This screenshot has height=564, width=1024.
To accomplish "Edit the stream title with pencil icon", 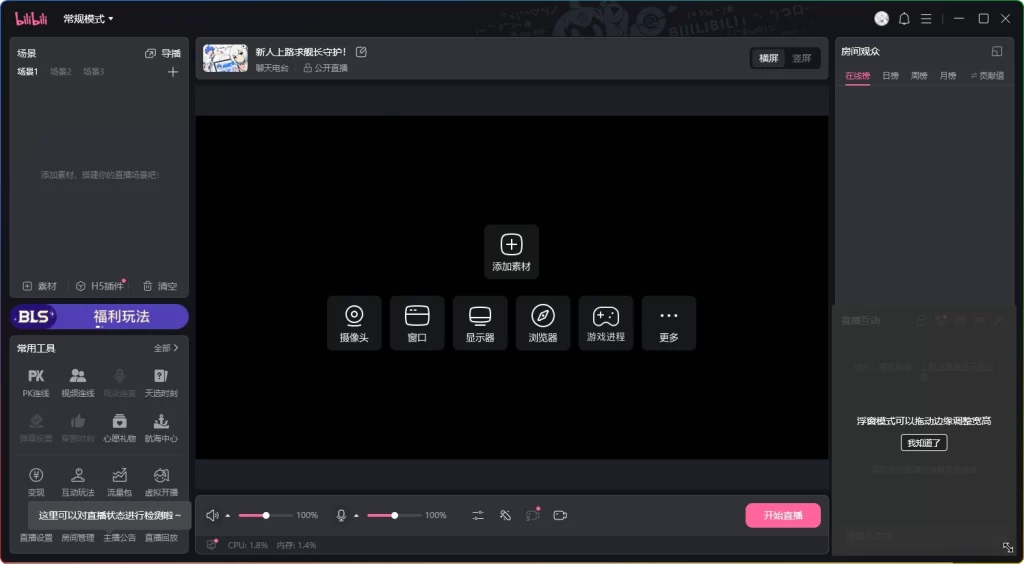I will (x=361, y=52).
